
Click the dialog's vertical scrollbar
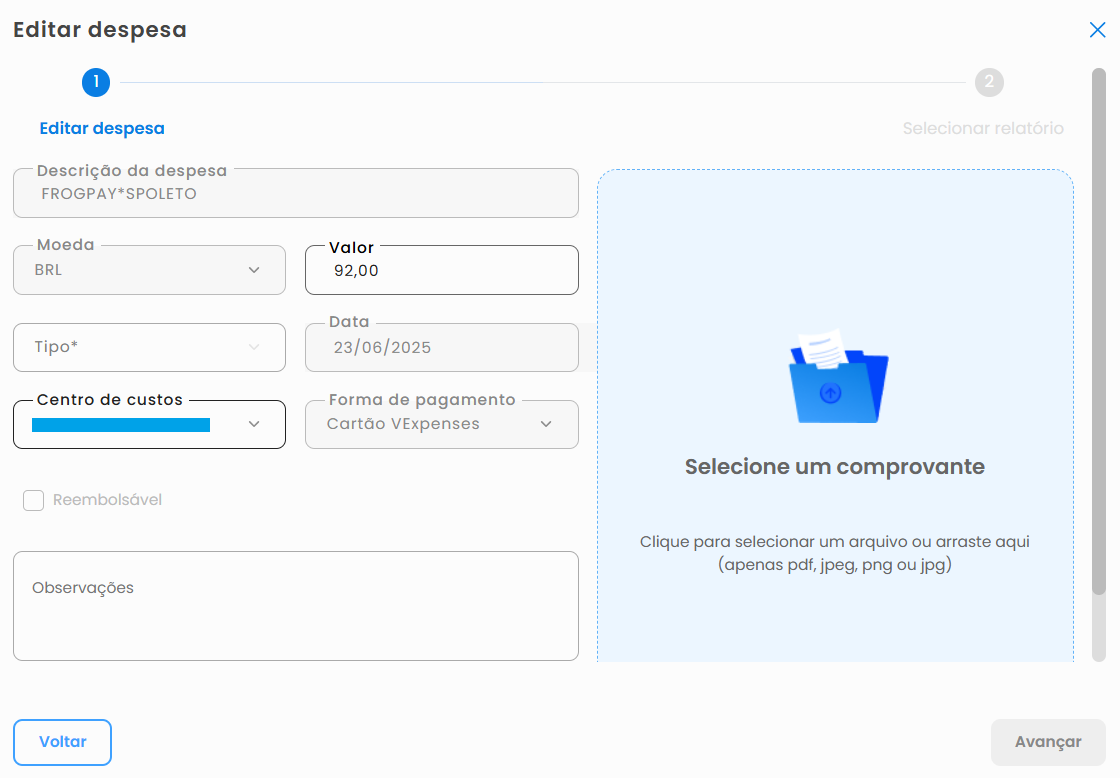click(1099, 331)
